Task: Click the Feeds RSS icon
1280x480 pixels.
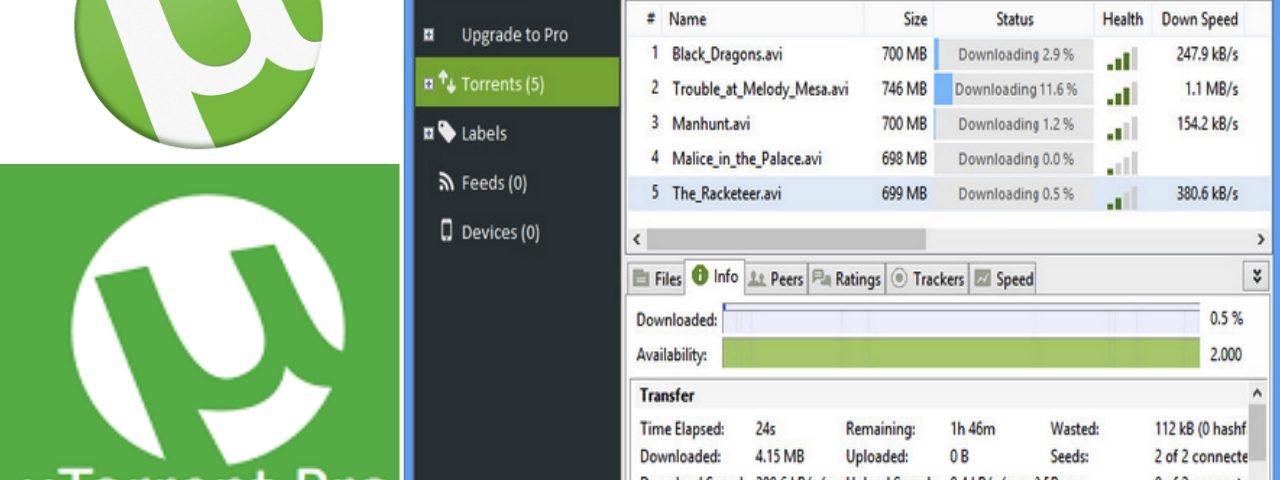Action: point(447,182)
